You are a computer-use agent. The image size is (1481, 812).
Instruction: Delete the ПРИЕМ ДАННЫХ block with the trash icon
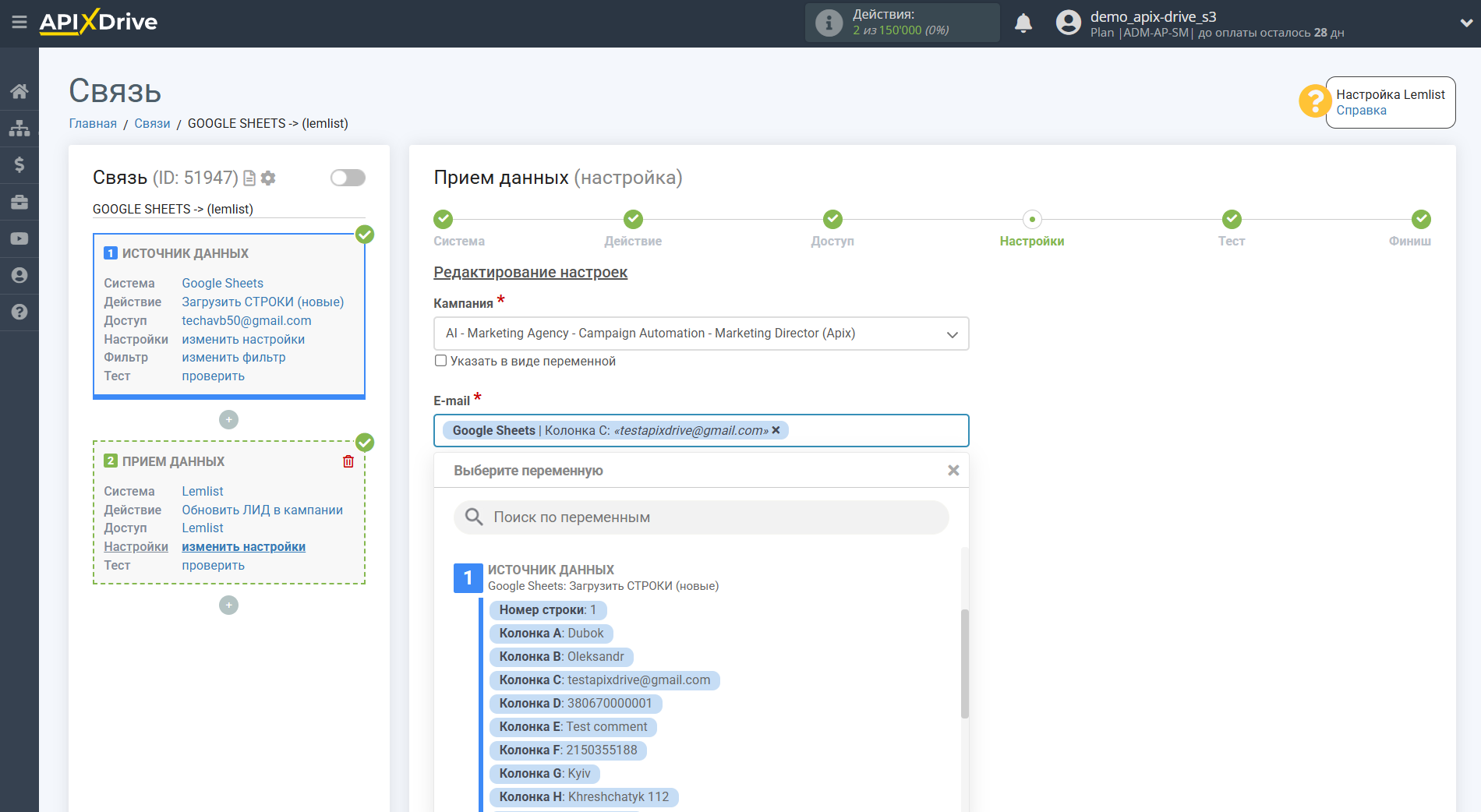348,461
